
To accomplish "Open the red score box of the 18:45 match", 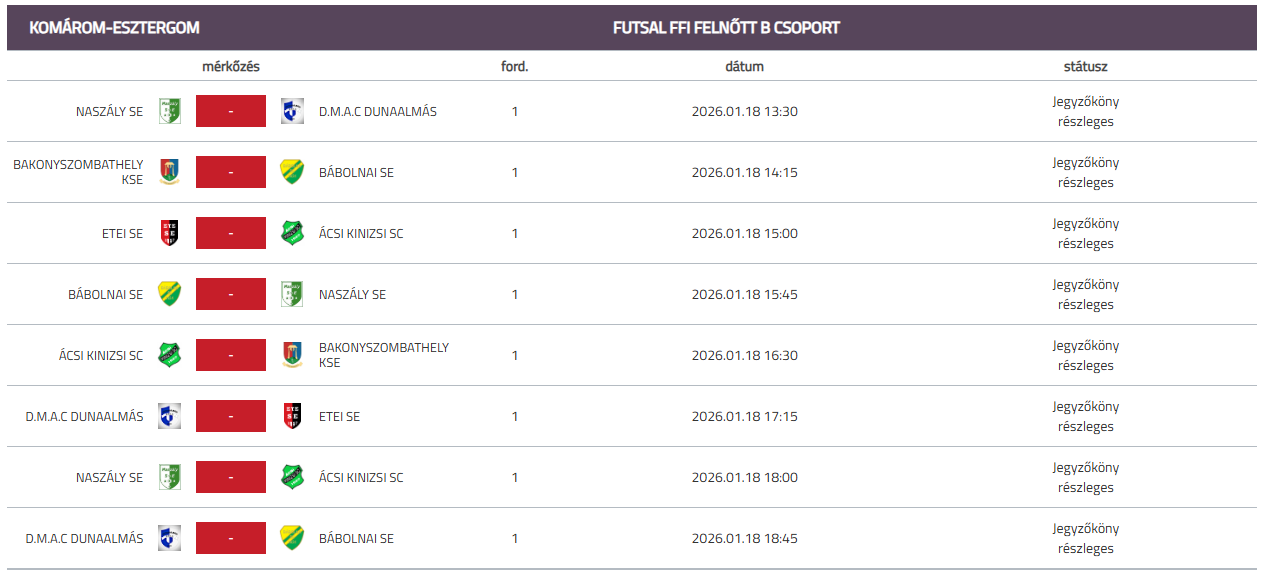I will pos(231,538).
